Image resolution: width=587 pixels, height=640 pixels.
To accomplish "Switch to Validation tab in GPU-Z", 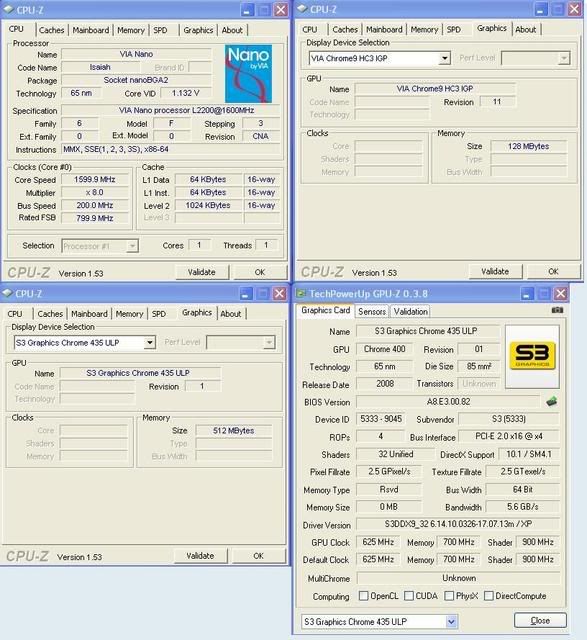I will coord(411,311).
